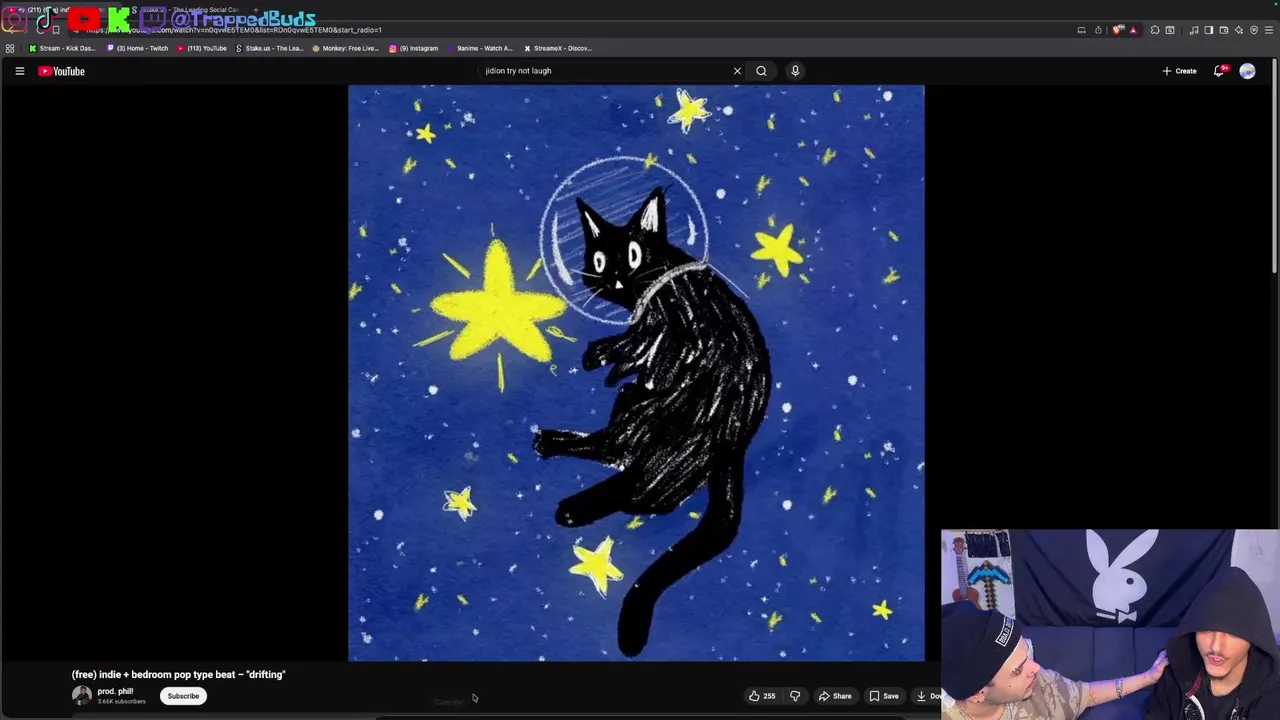Open a new browser tab with plus
Viewport: 1280px width, 720px height.
pos(256,10)
